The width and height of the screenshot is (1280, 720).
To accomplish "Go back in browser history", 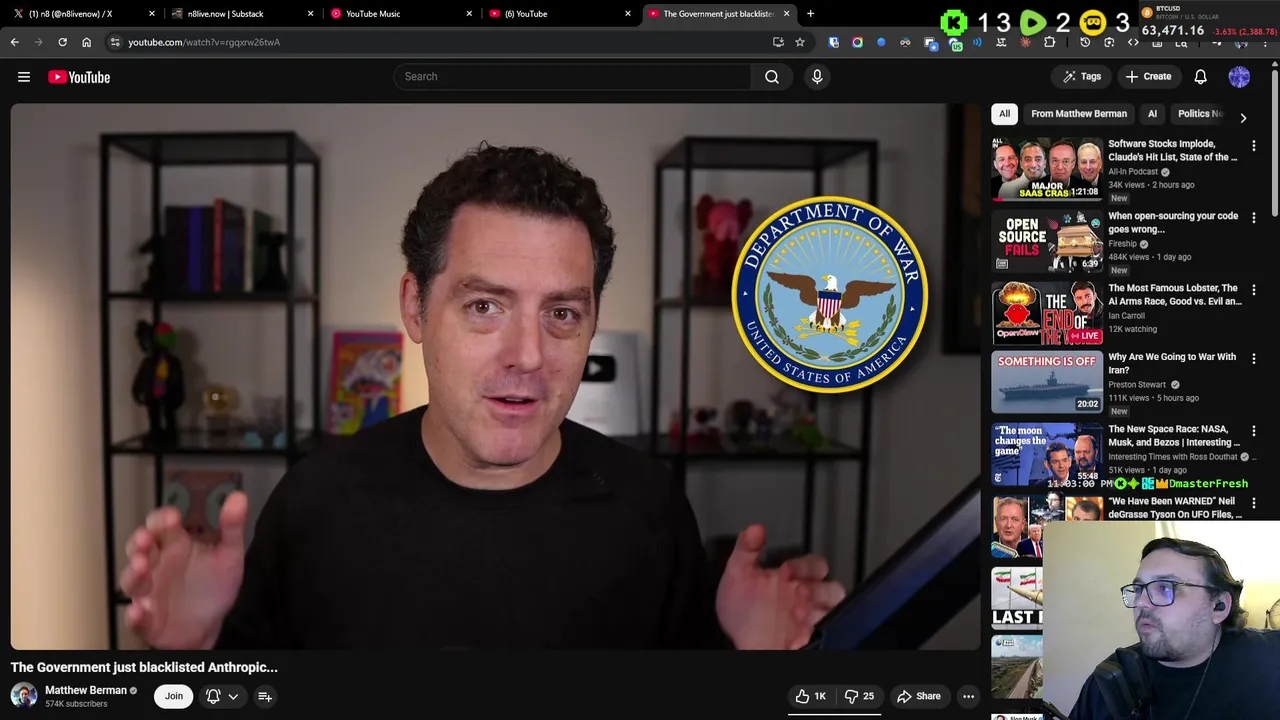I will point(14,42).
